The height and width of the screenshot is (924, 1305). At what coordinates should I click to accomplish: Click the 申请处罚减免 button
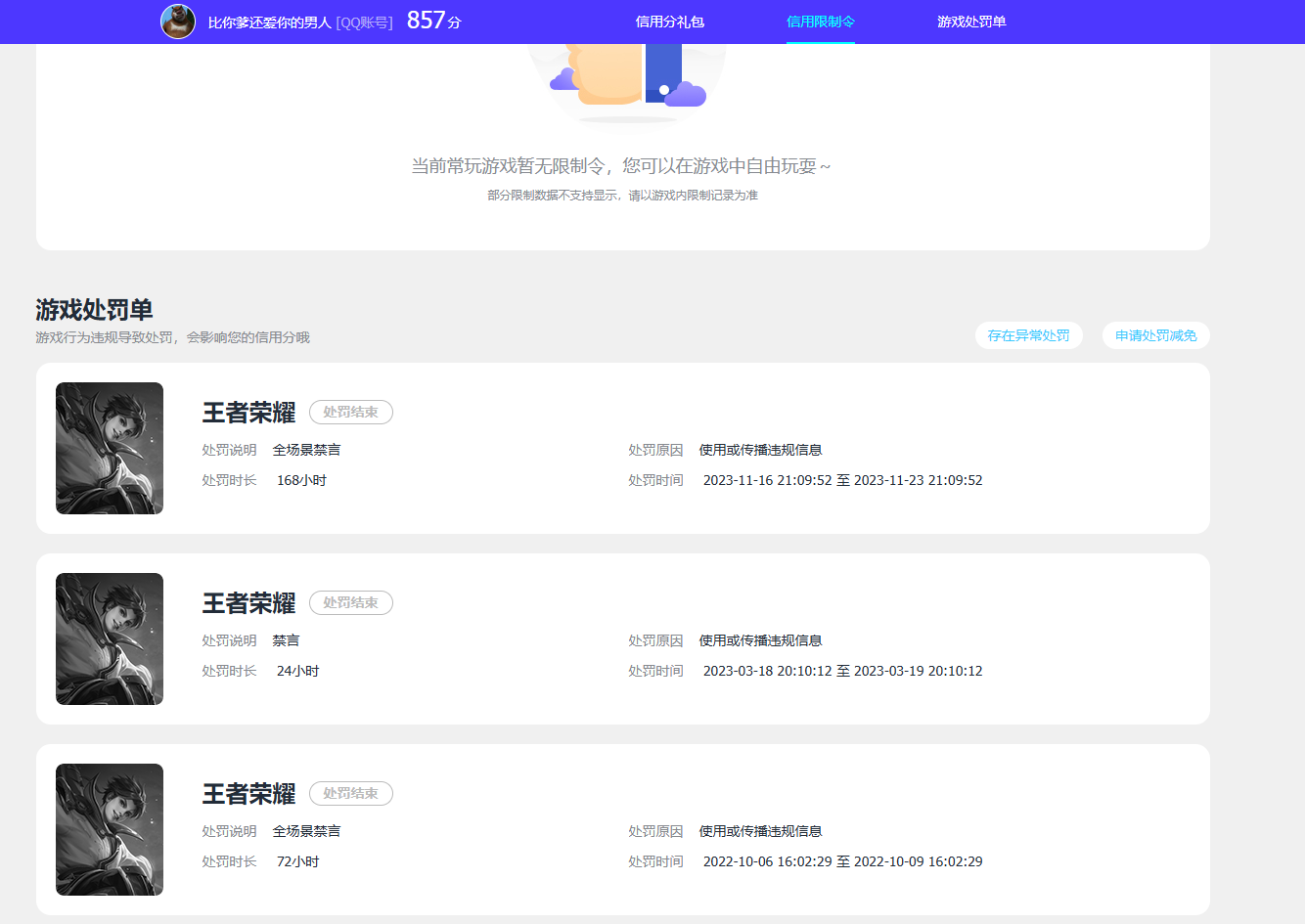(x=1156, y=335)
